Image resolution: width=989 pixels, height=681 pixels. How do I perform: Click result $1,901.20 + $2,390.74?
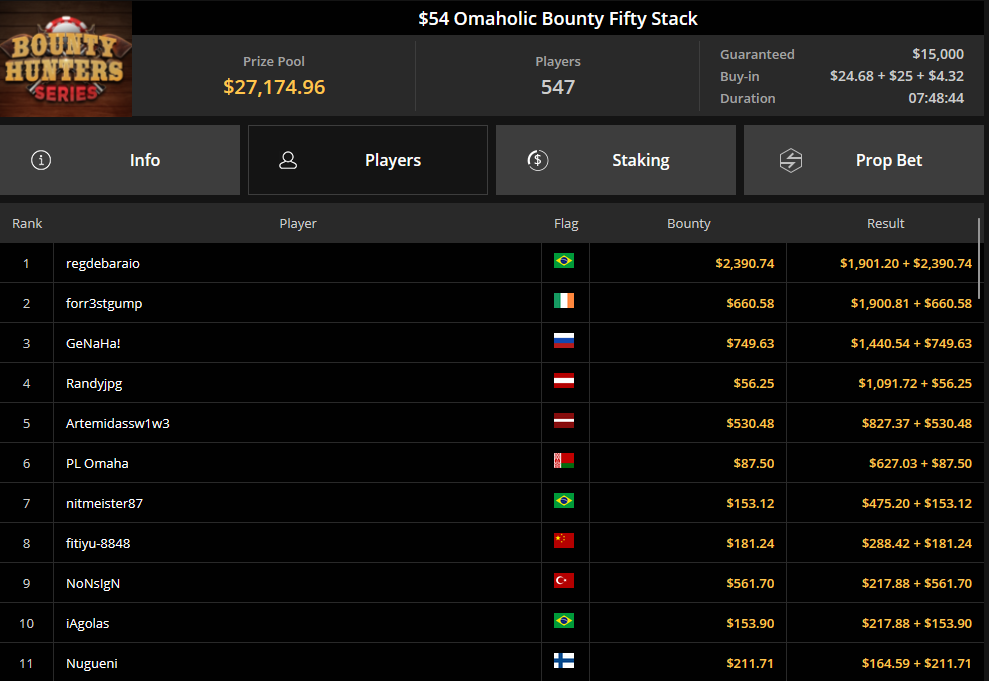[906, 264]
